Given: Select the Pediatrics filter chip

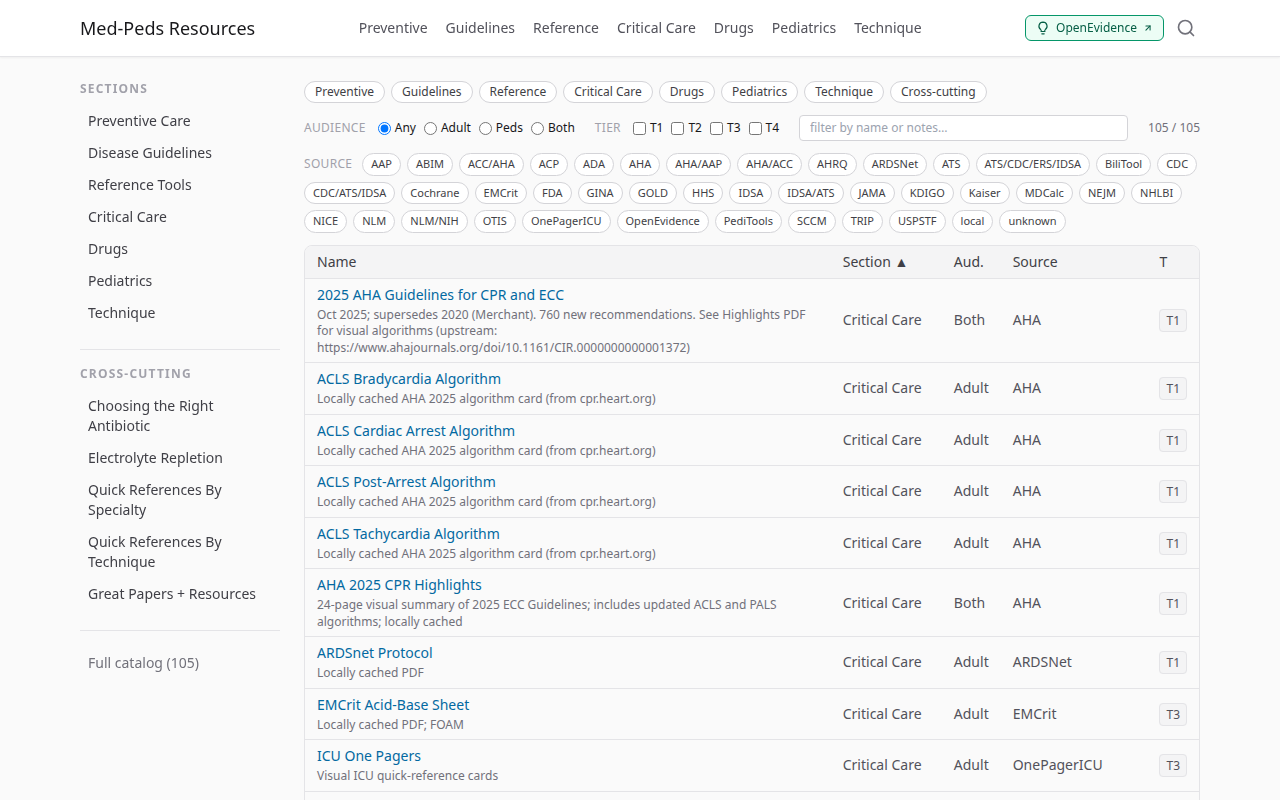Looking at the screenshot, I should 759,92.
